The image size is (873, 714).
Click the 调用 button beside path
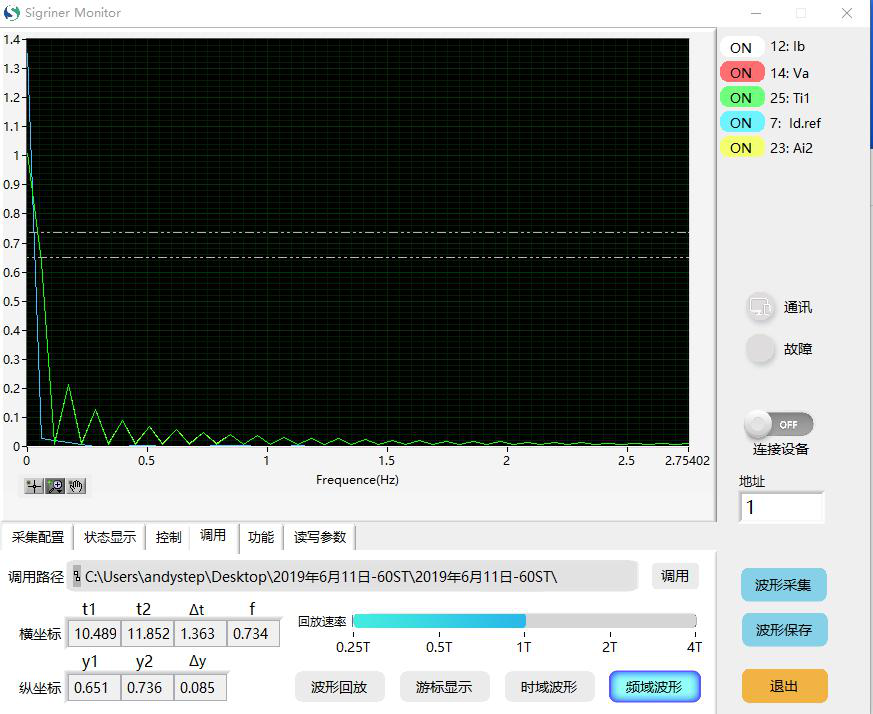point(675,576)
